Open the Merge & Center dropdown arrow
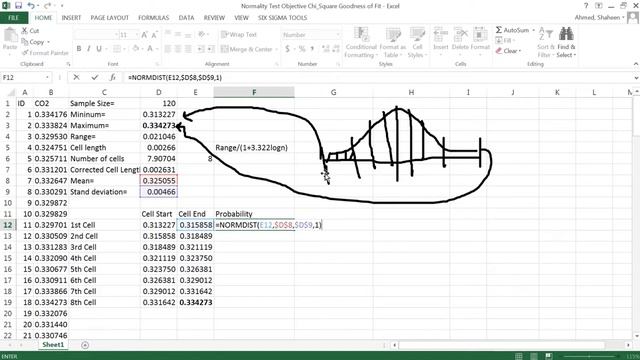Screen dimensions: 640x360 tap(276, 49)
